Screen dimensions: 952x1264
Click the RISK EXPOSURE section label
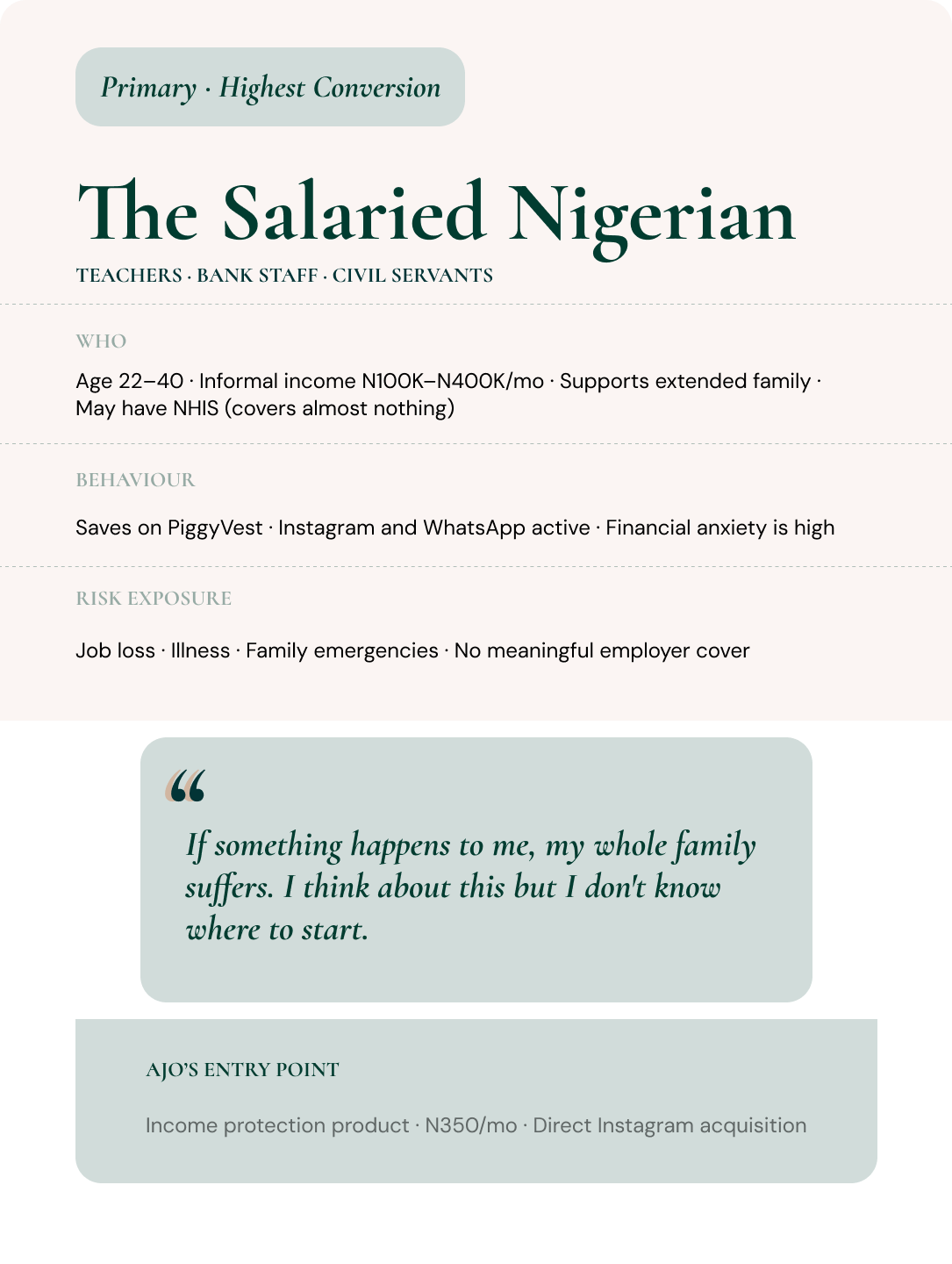click(x=154, y=599)
